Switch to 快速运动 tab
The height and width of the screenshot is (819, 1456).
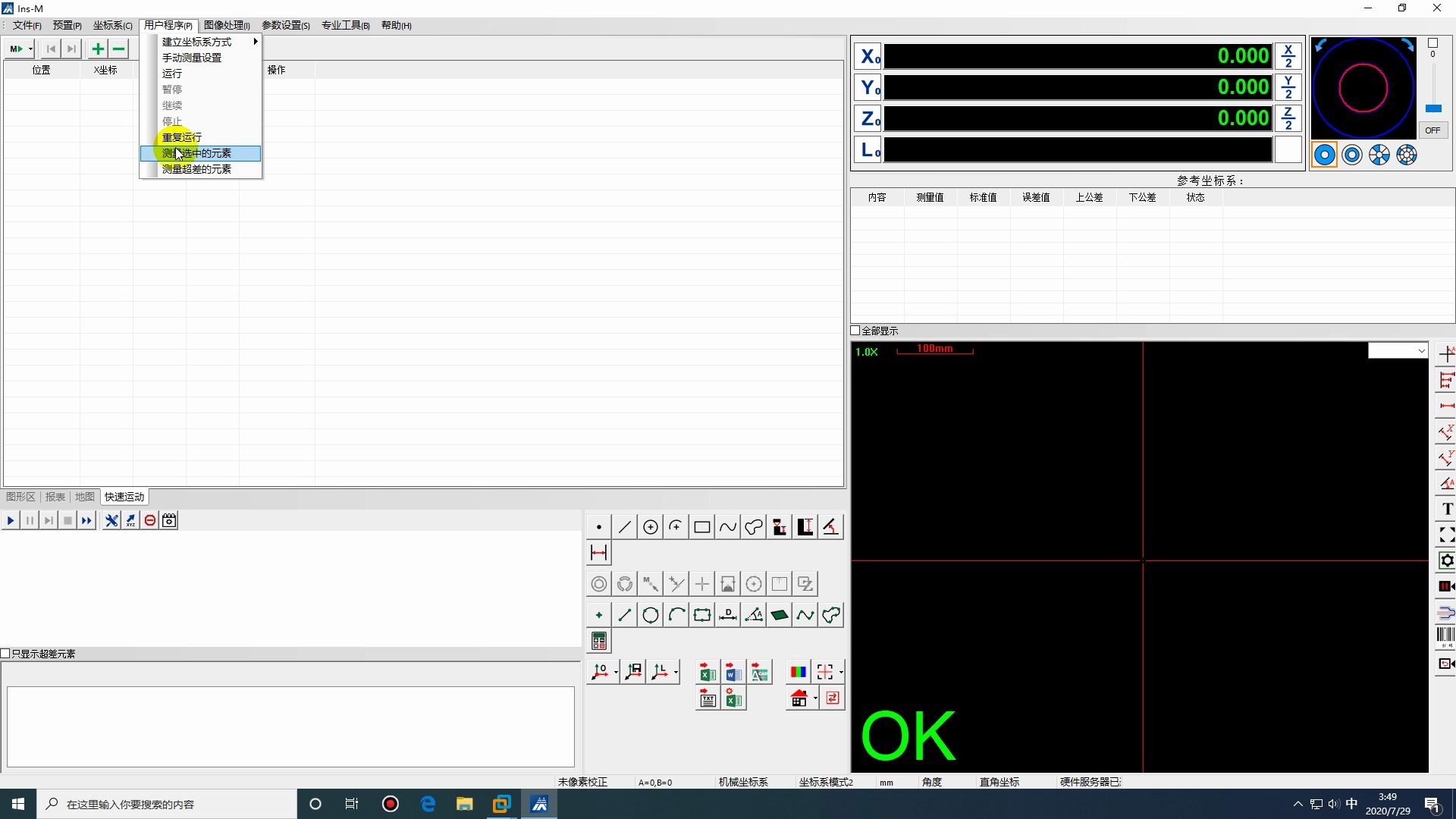point(124,496)
